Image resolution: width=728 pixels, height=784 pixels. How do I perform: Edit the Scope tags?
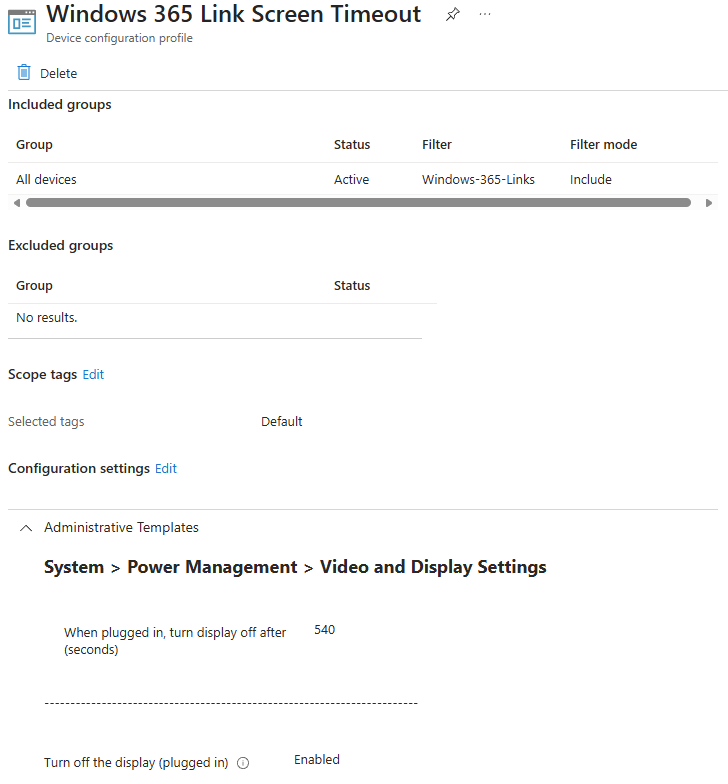pos(93,375)
